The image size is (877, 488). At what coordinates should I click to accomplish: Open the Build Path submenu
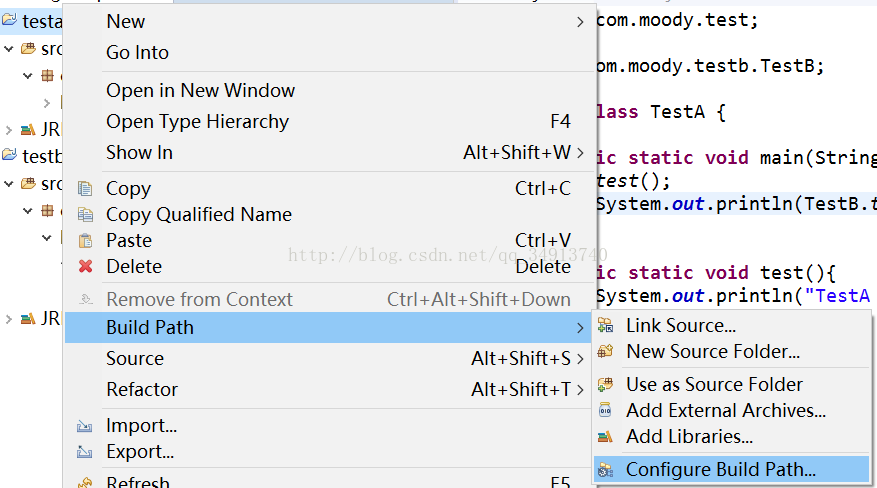(328, 328)
